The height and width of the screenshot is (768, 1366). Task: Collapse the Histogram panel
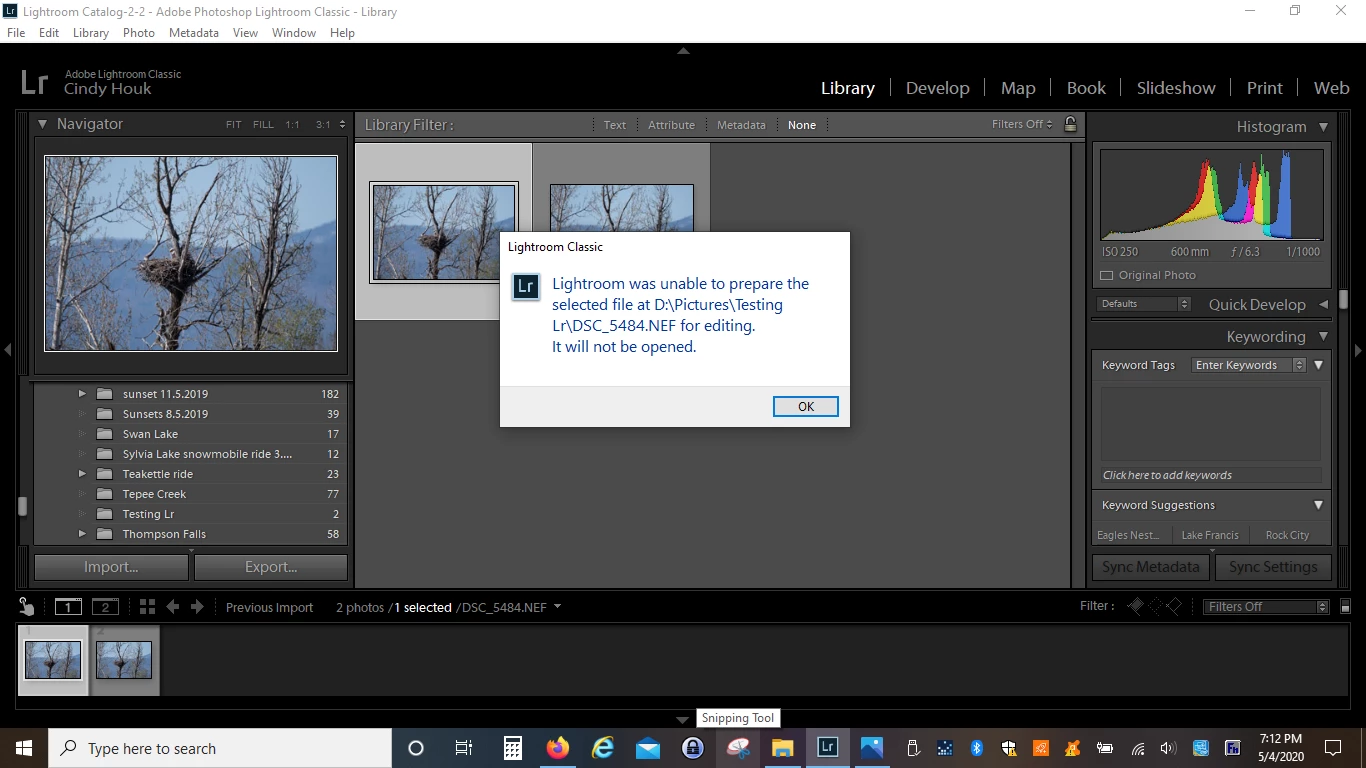coord(1323,127)
